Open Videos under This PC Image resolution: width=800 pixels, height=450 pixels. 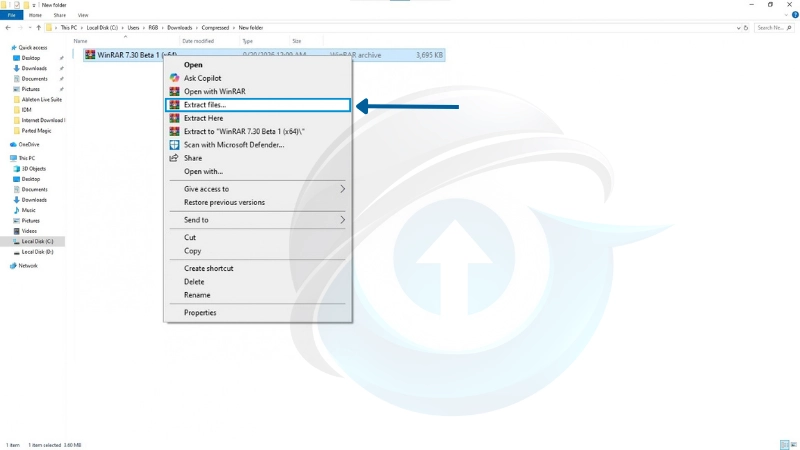(29, 231)
